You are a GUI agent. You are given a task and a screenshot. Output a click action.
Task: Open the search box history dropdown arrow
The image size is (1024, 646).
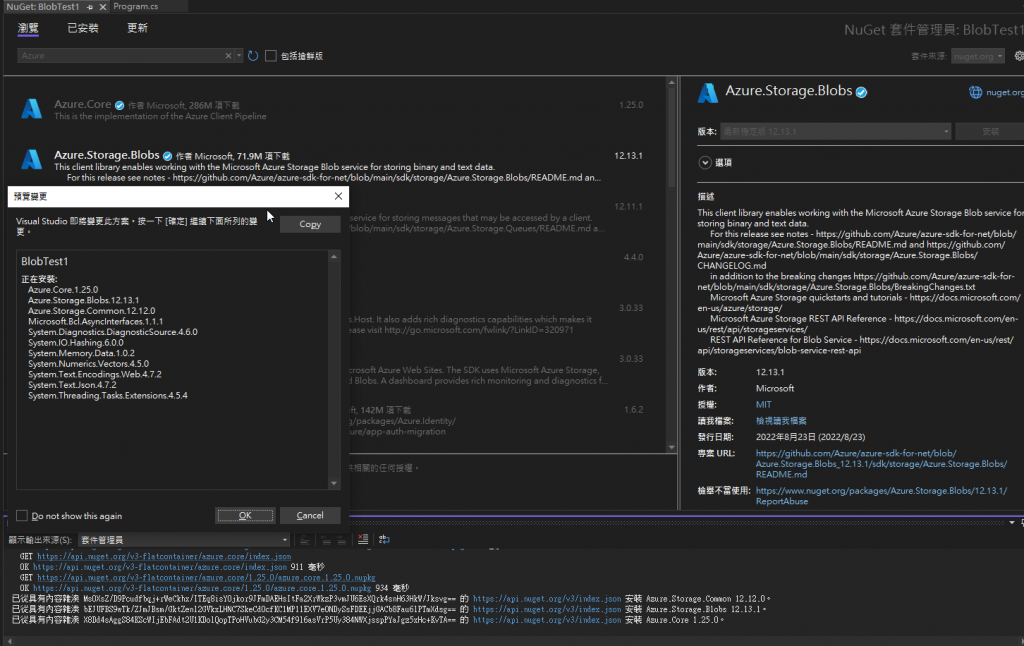[239, 56]
